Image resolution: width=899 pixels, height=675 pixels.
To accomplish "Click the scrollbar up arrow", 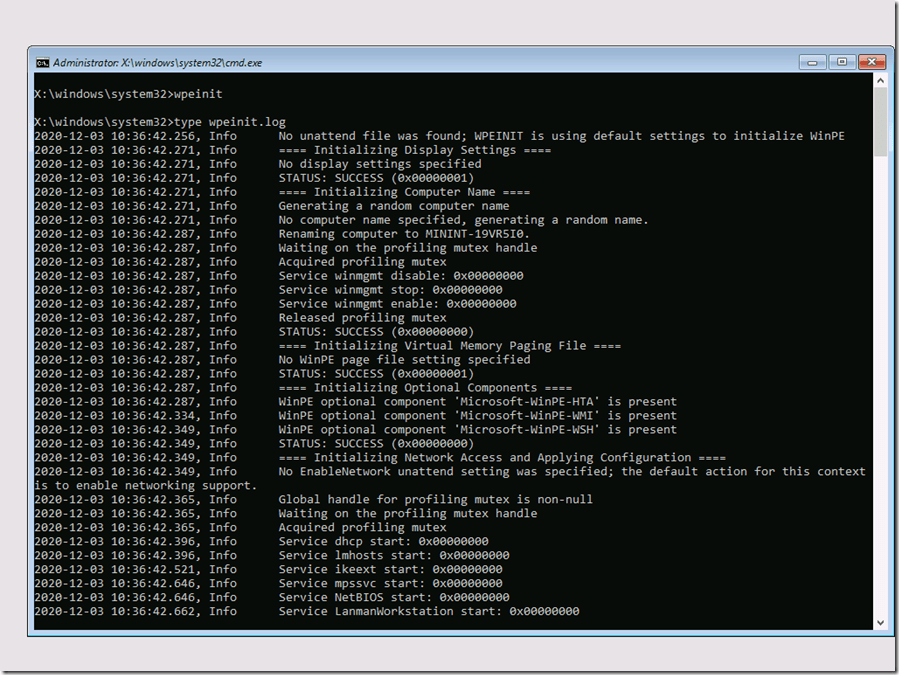I will coord(880,82).
